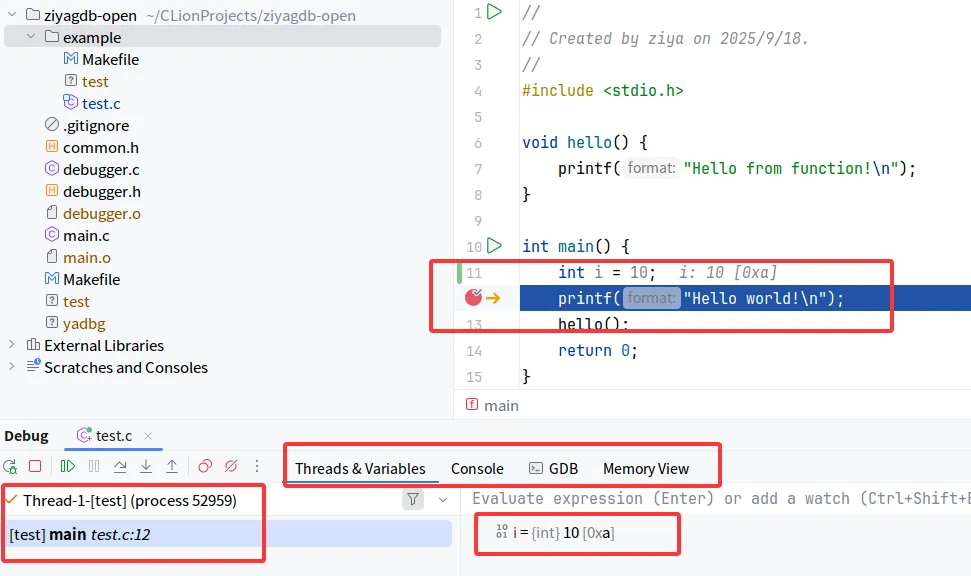Viewport: 971px width, 576px height.
Task: Click the Evaluate expression input field
Action: [721, 499]
